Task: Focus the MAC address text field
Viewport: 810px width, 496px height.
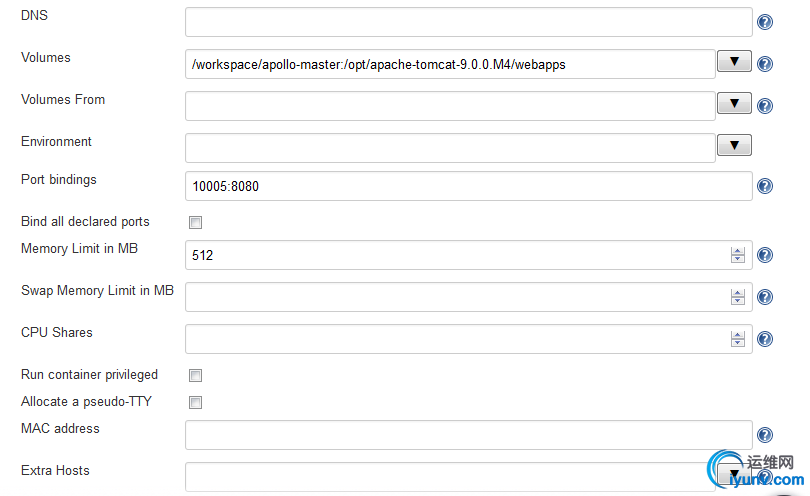Action: 469,435
